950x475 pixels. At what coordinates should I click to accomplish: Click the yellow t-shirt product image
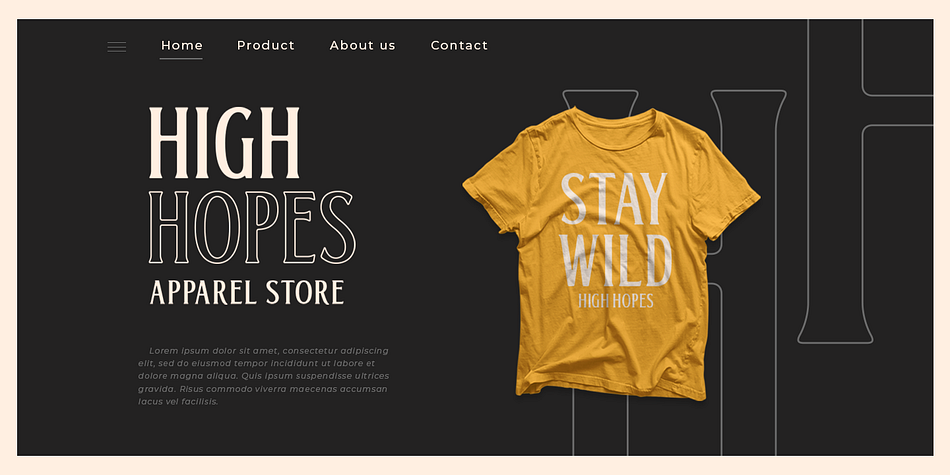(x=609, y=253)
